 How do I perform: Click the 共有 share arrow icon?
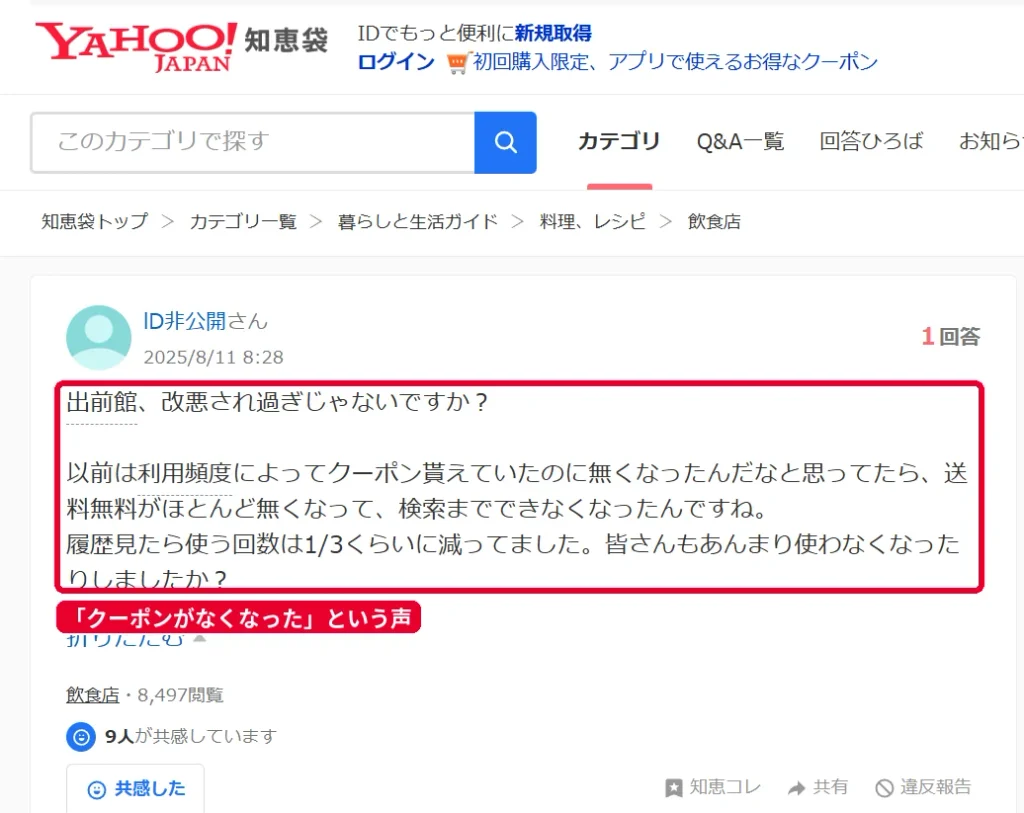pyautogui.click(x=796, y=788)
